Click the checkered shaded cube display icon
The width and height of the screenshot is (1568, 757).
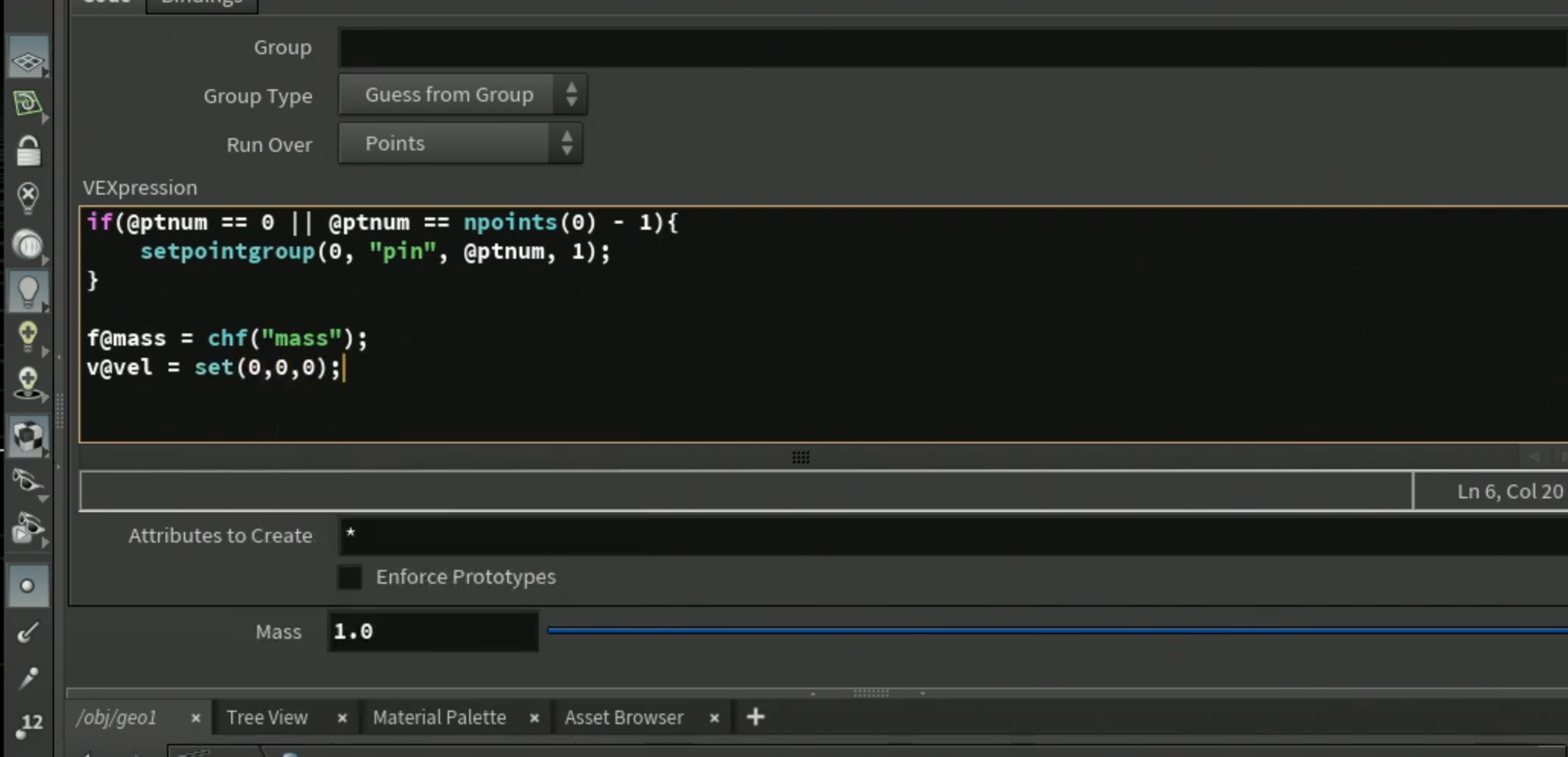(28, 437)
